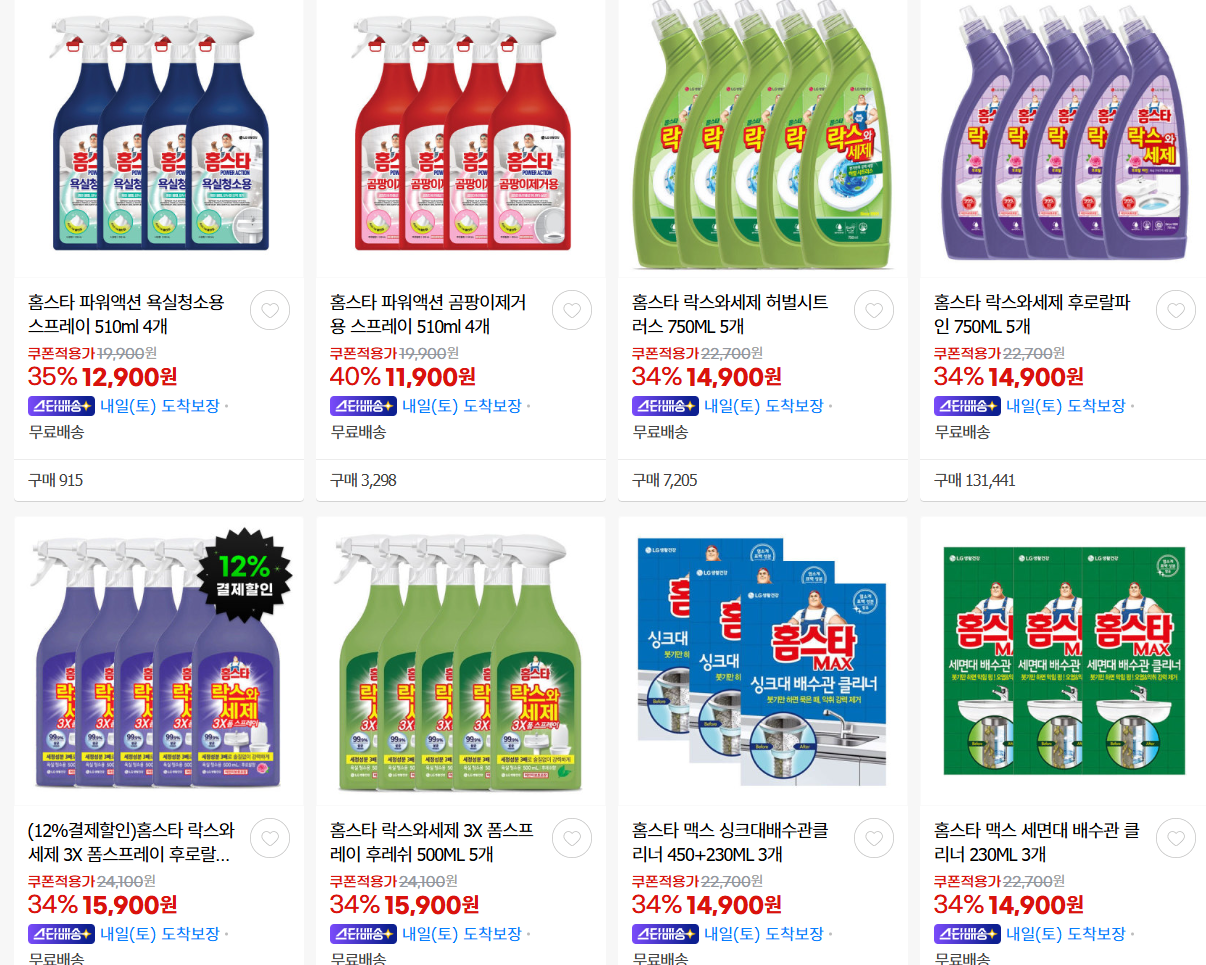Open green 락스와세제 bottles product image
1206x965 pixels.
point(764,135)
